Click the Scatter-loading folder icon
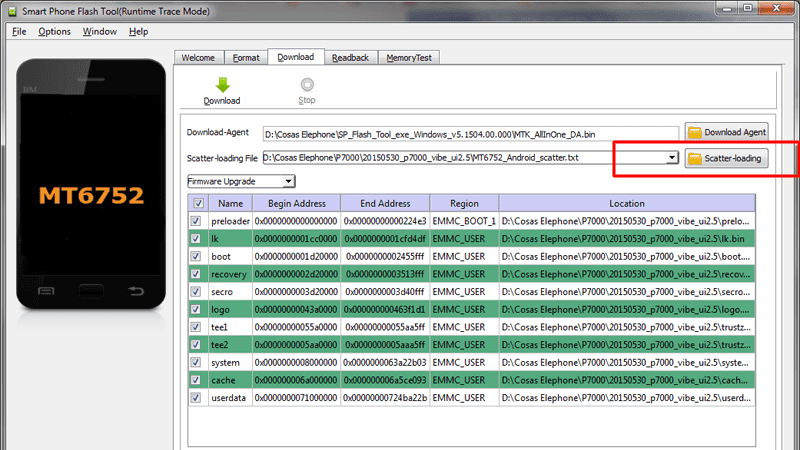The width and height of the screenshot is (800, 450). (695, 159)
